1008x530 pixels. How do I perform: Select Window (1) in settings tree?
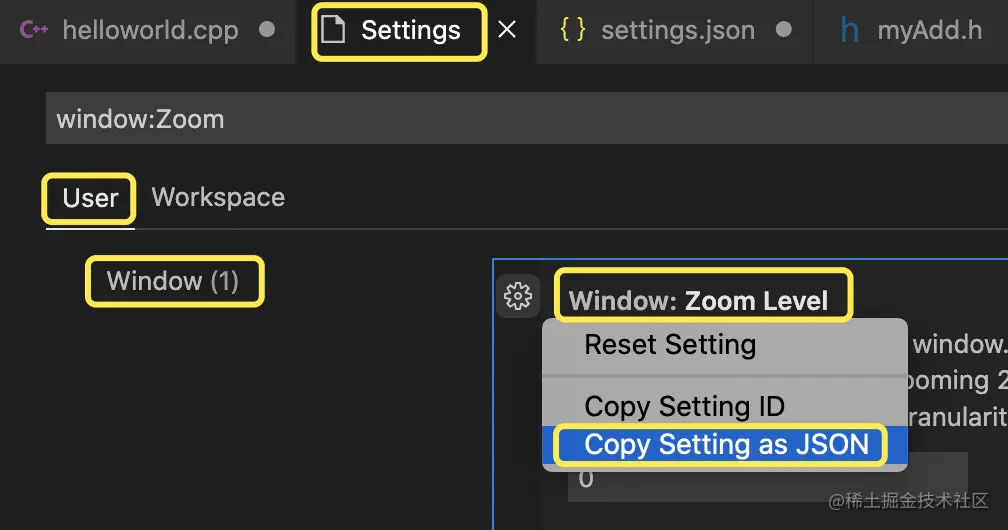coord(173,281)
